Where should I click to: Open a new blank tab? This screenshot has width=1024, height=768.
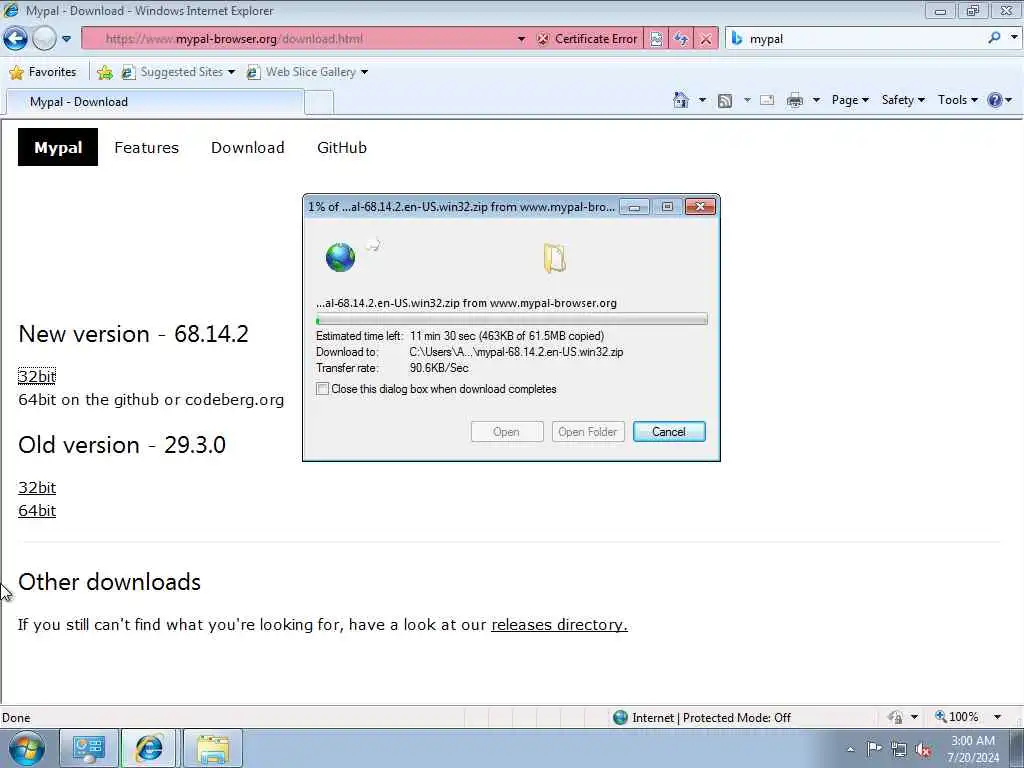point(319,103)
